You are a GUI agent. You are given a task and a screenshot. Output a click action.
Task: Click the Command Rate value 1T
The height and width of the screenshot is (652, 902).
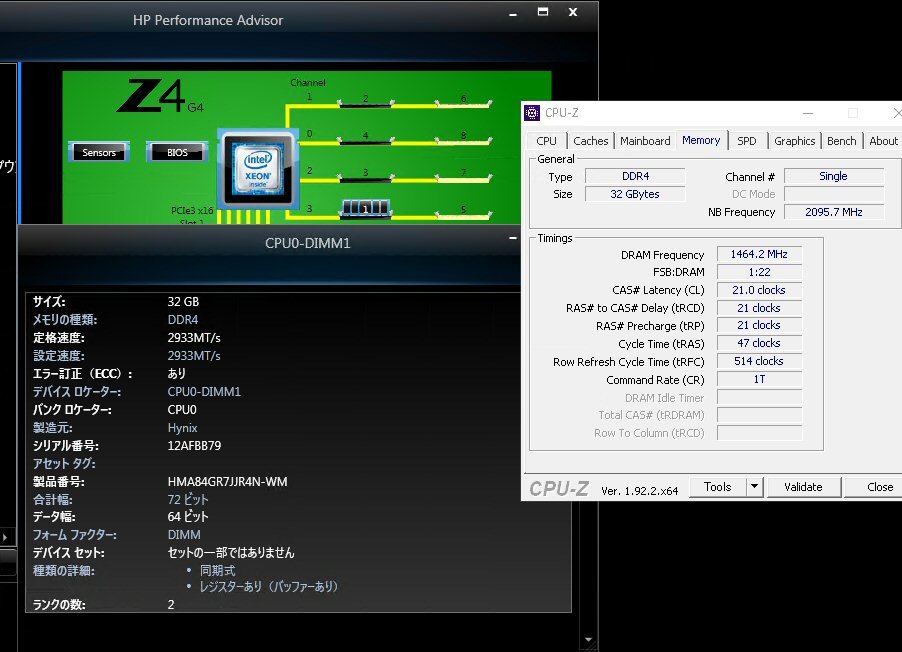coord(759,379)
